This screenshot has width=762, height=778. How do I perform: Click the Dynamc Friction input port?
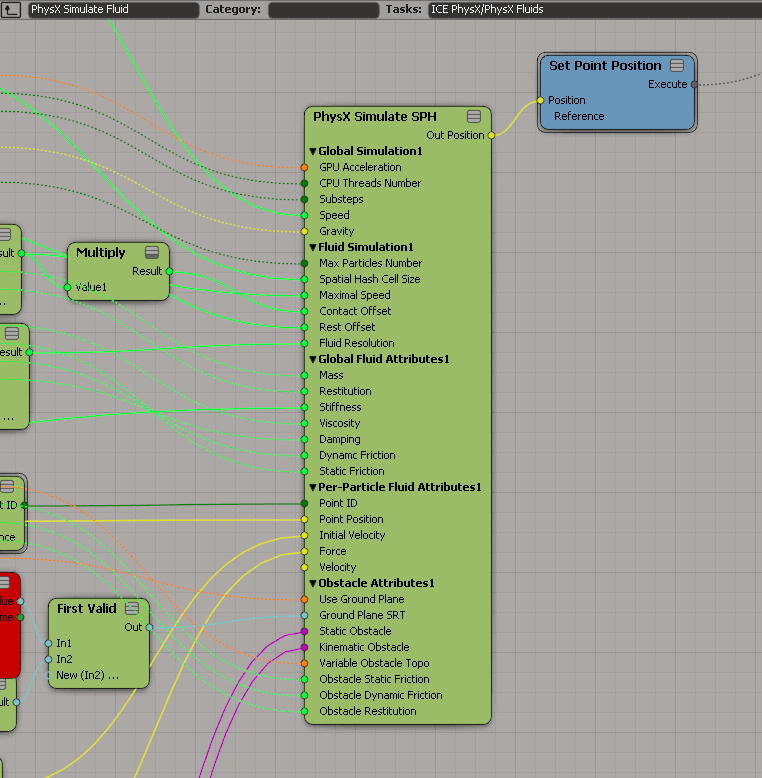pos(305,455)
